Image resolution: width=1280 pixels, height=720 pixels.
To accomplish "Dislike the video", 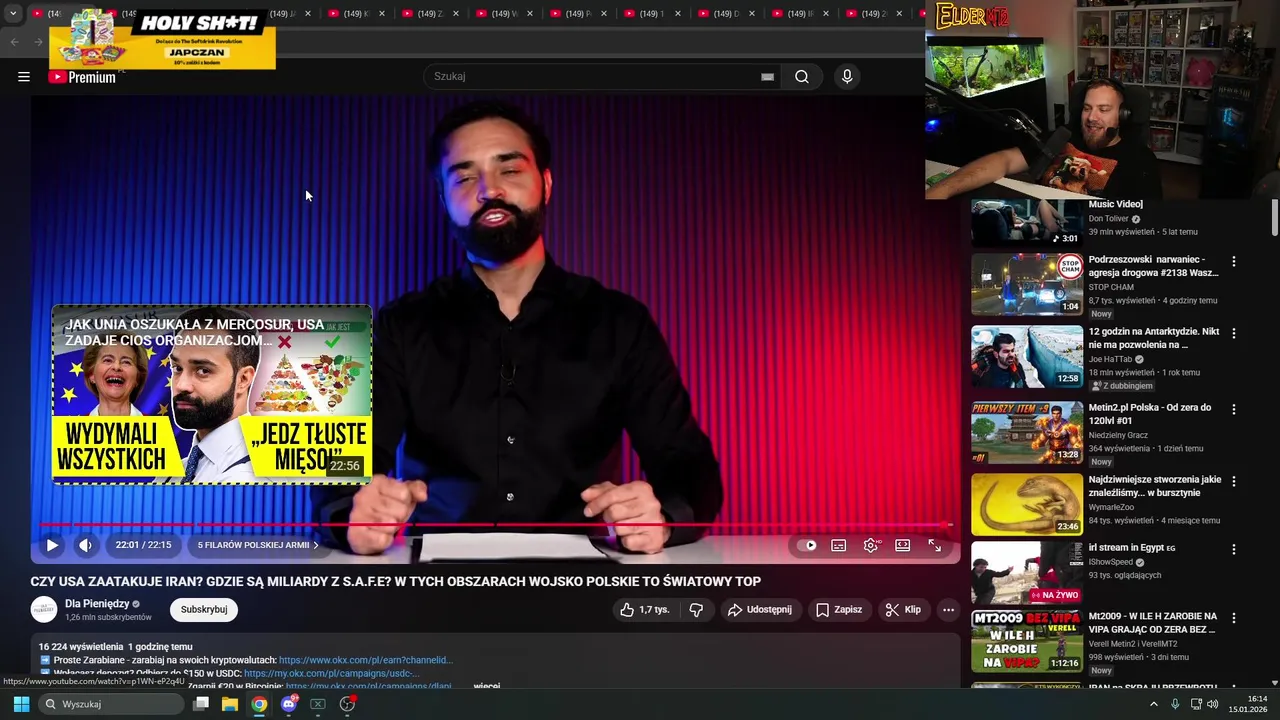I will tap(697, 609).
